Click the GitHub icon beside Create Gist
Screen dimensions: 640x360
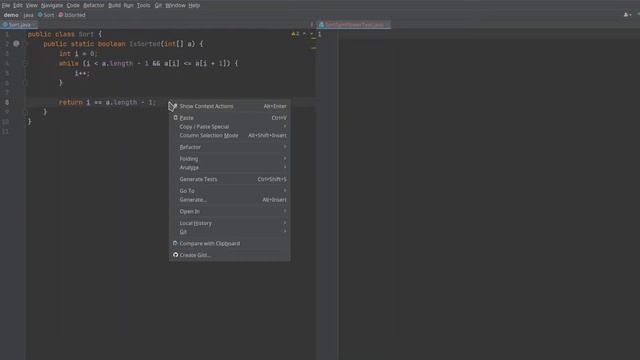pyautogui.click(x=176, y=255)
